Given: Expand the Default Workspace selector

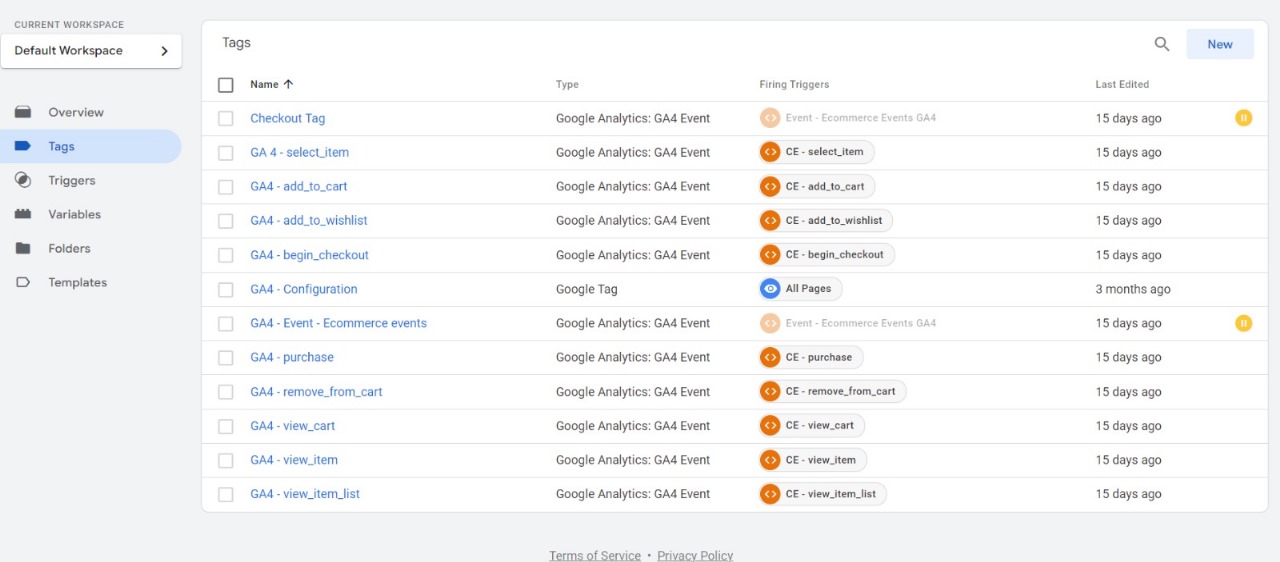Looking at the screenshot, I should [x=91, y=51].
